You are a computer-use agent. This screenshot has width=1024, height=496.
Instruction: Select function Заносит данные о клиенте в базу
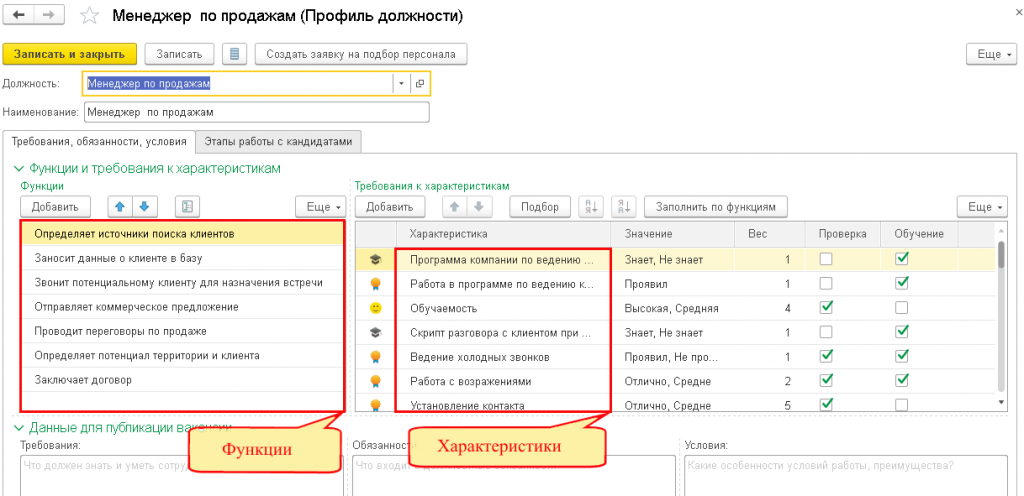(183, 258)
